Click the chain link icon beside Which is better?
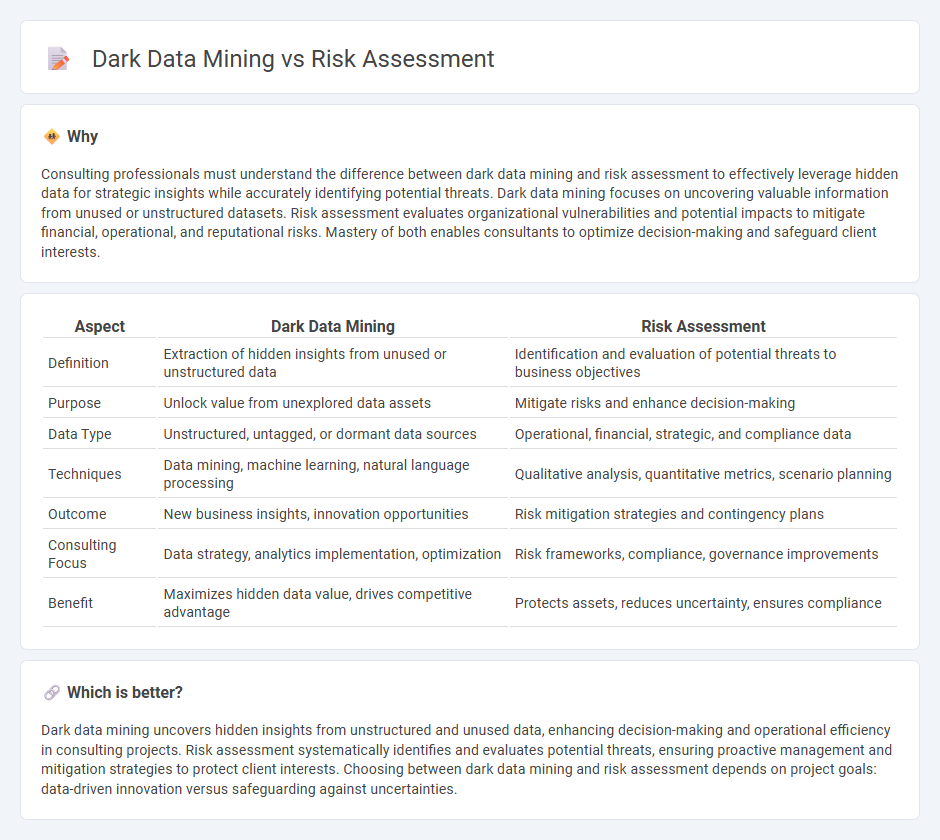 52,693
